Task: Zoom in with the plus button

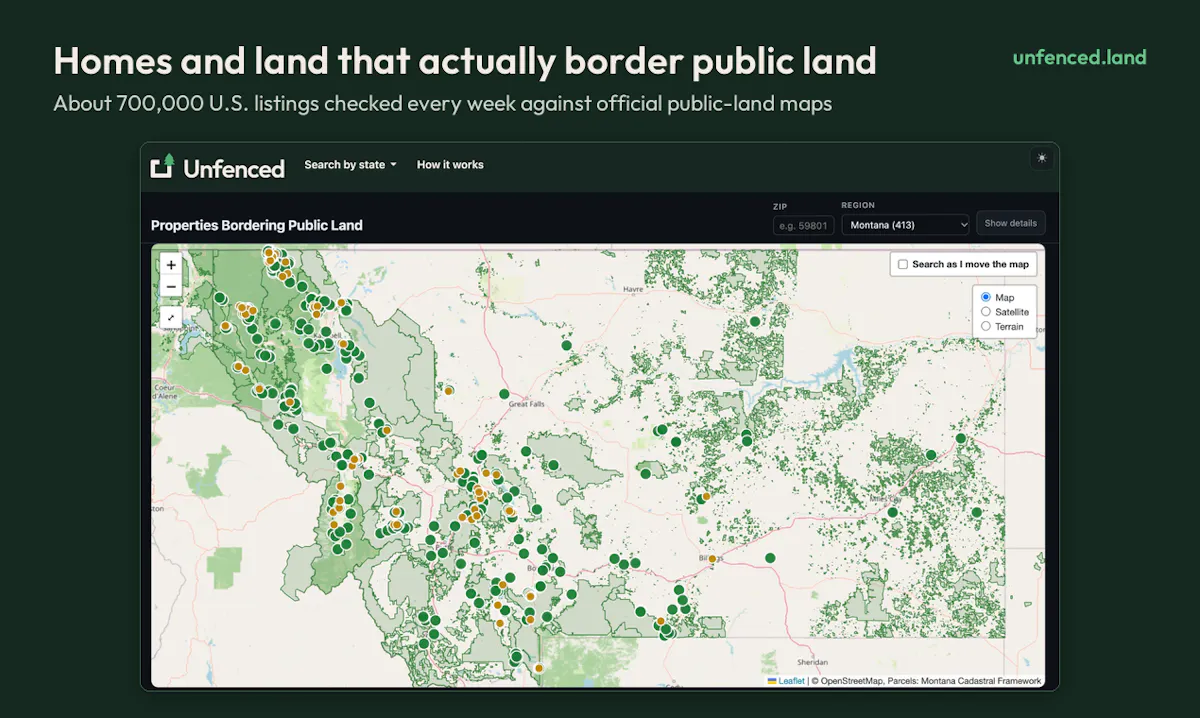Action: click(x=171, y=265)
